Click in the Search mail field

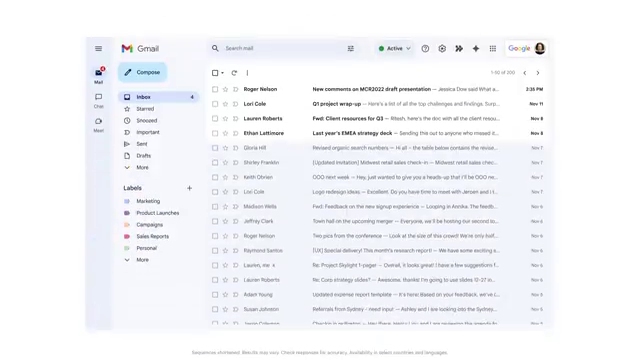[284, 49]
